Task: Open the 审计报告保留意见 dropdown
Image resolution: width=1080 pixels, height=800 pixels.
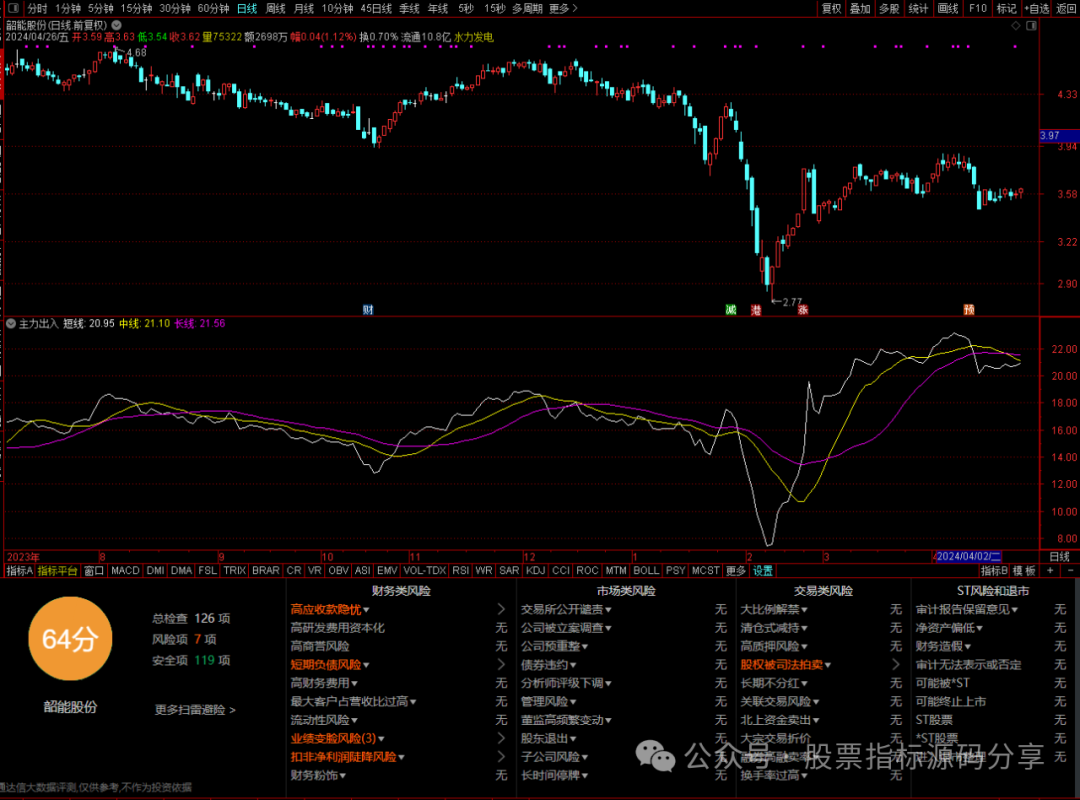Action: click(x=966, y=609)
